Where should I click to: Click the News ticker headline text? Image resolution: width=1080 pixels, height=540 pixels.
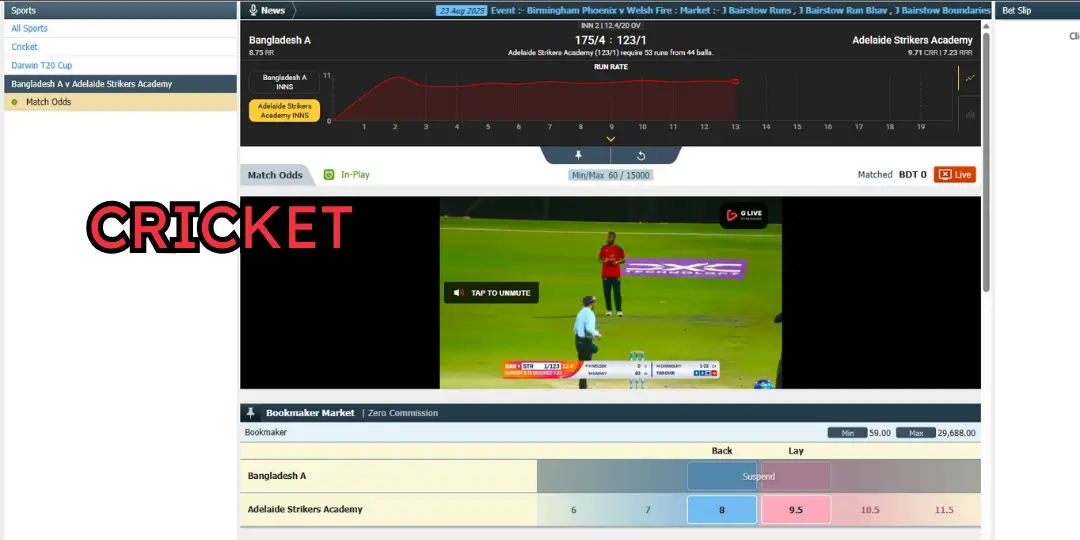(740, 10)
